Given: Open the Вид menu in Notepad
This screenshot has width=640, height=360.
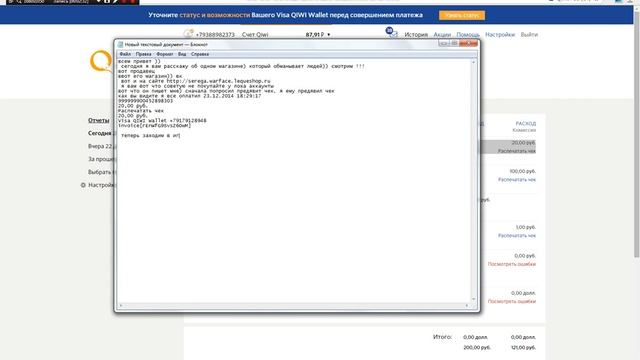Looking at the screenshot, I should coord(182,54).
